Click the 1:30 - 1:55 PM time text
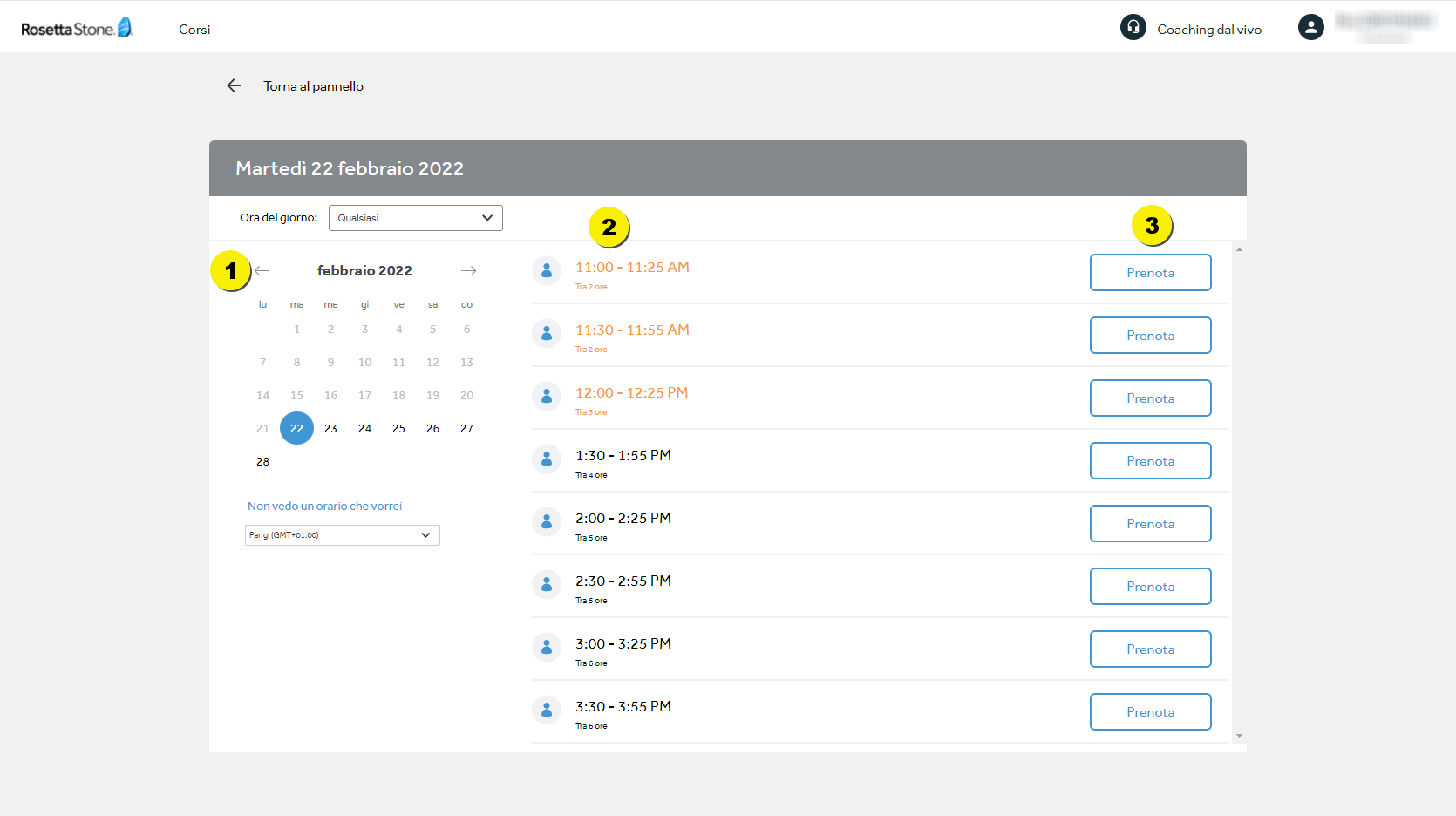Image resolution: width=1456 pixels, height=816 pixels. pyautogui.click(x=623, y=456)
